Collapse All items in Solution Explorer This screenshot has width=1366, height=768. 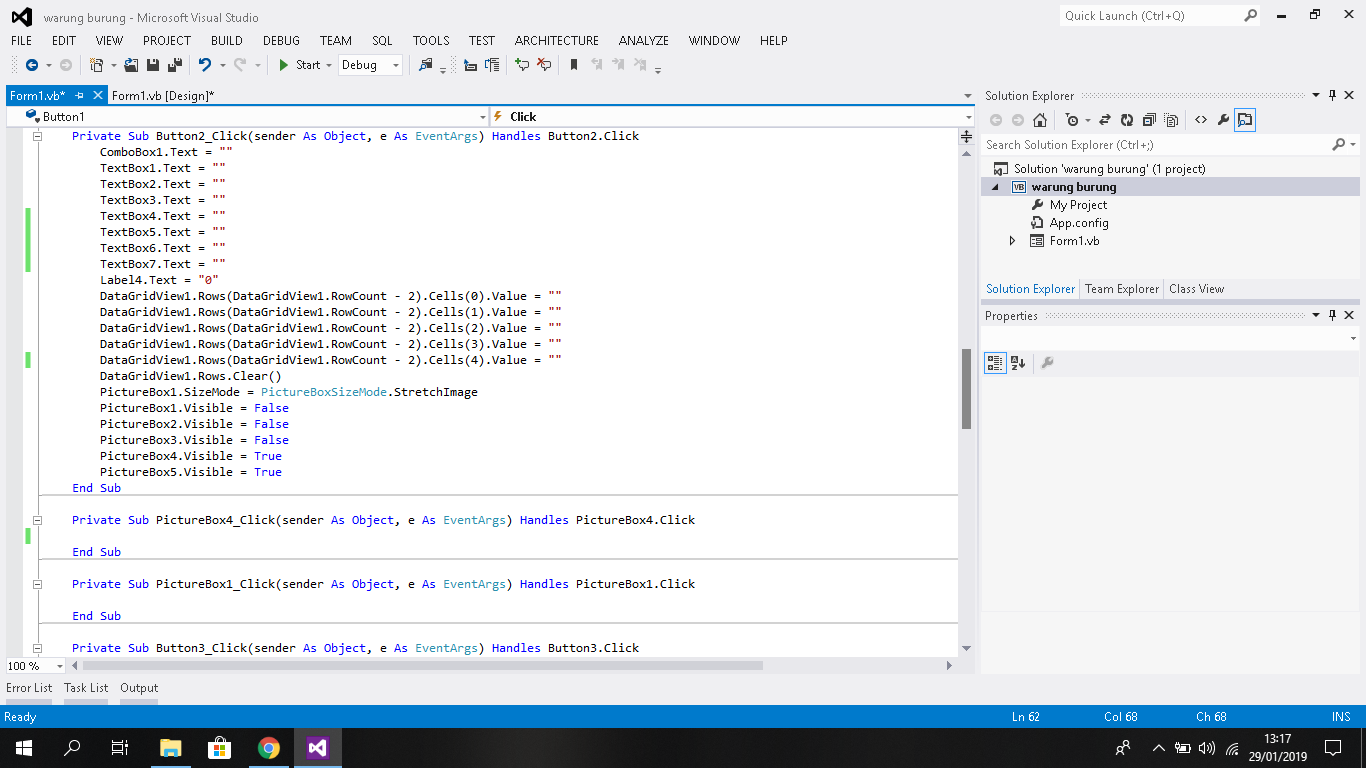click(1150, 119)
